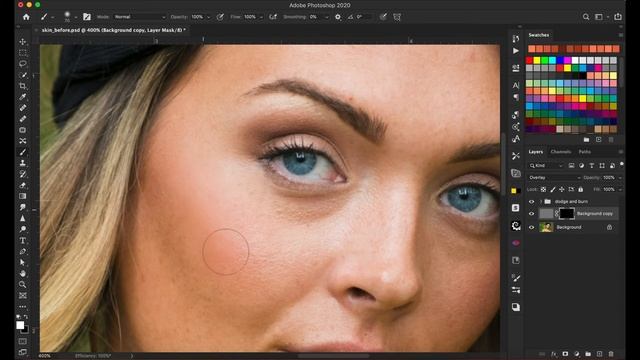This screenshot has height=360, width=640.
Task: Select the Clone Stamp tool
Action: pos(22,163)
